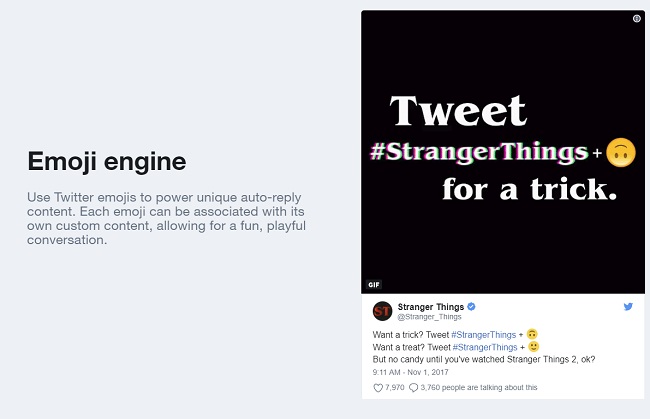The width and height of the screenshot is (650, 419).
Task: Click the 7,970 likes count
Action: click(394, 387)
